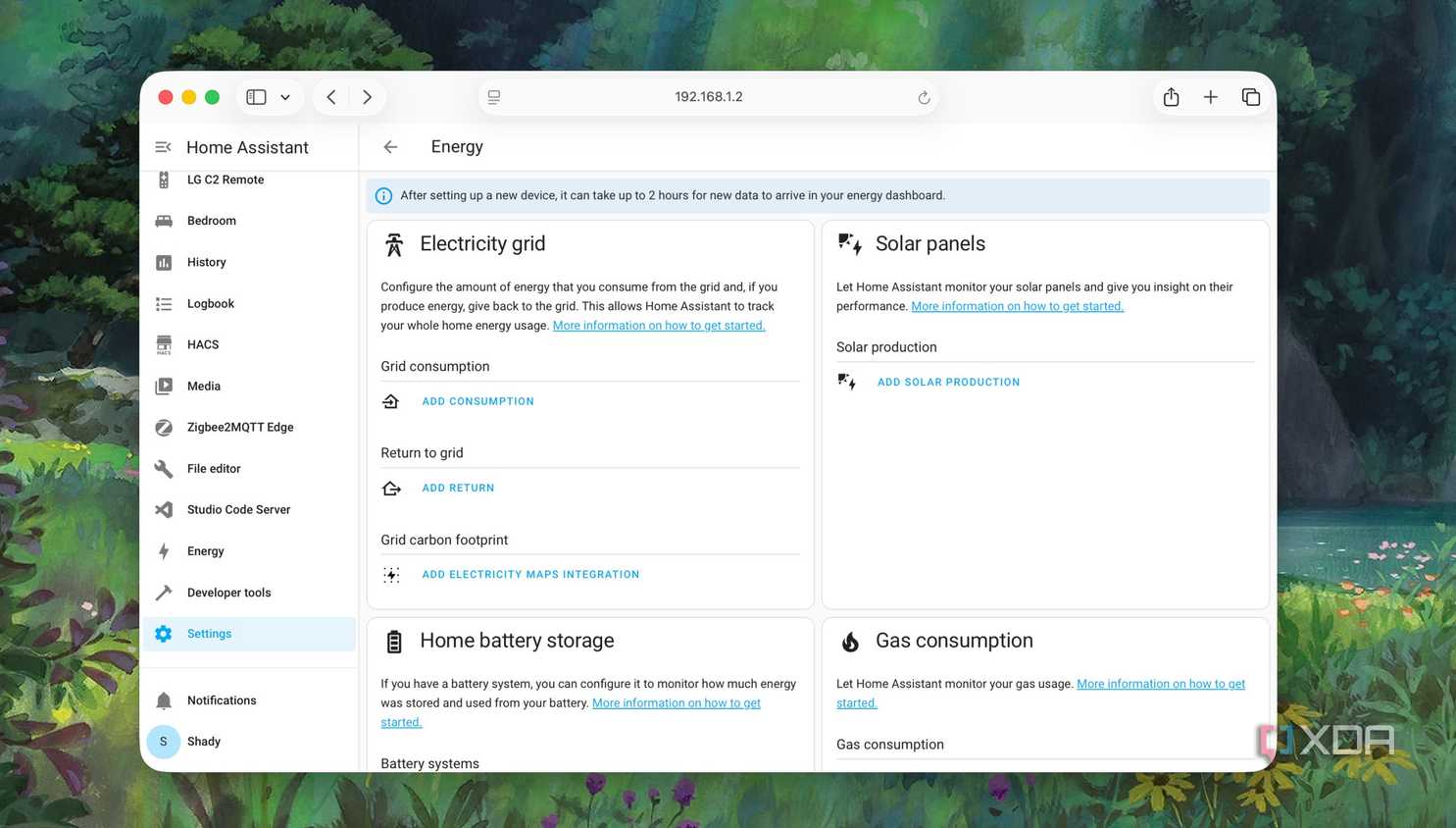
Task: Click the Home battery storage heading
Action: (x=517, y=641)
